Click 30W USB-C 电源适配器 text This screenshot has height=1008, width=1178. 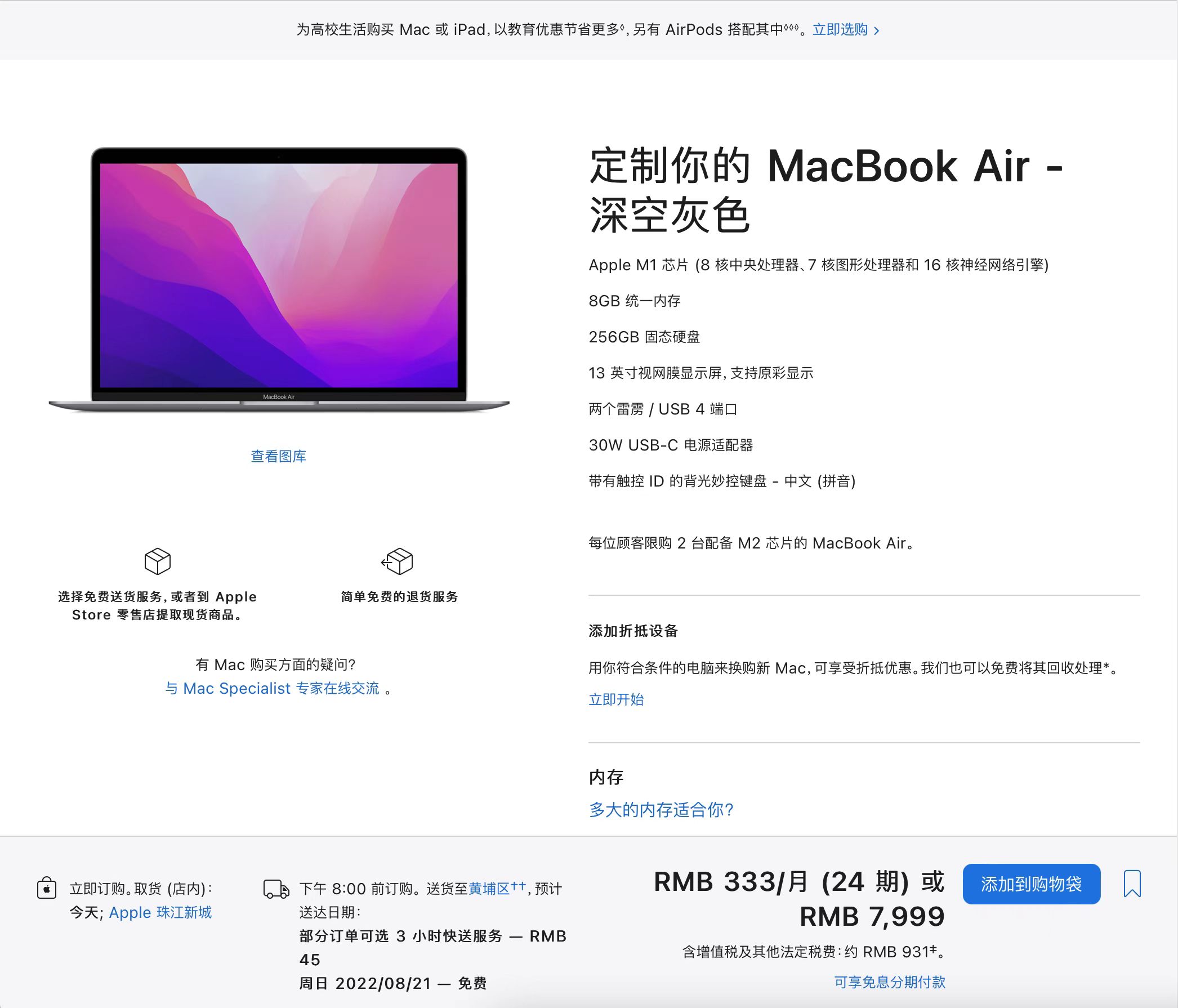coord(671,444)
